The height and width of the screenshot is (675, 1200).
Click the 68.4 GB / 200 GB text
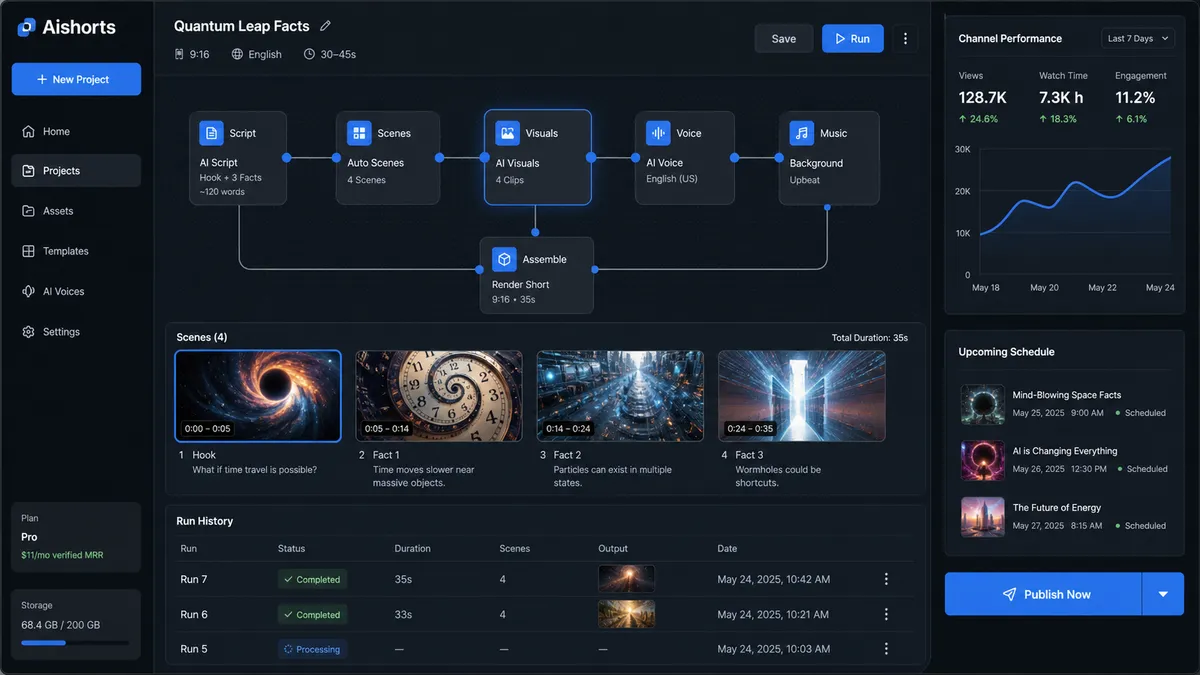click(60, 625)
